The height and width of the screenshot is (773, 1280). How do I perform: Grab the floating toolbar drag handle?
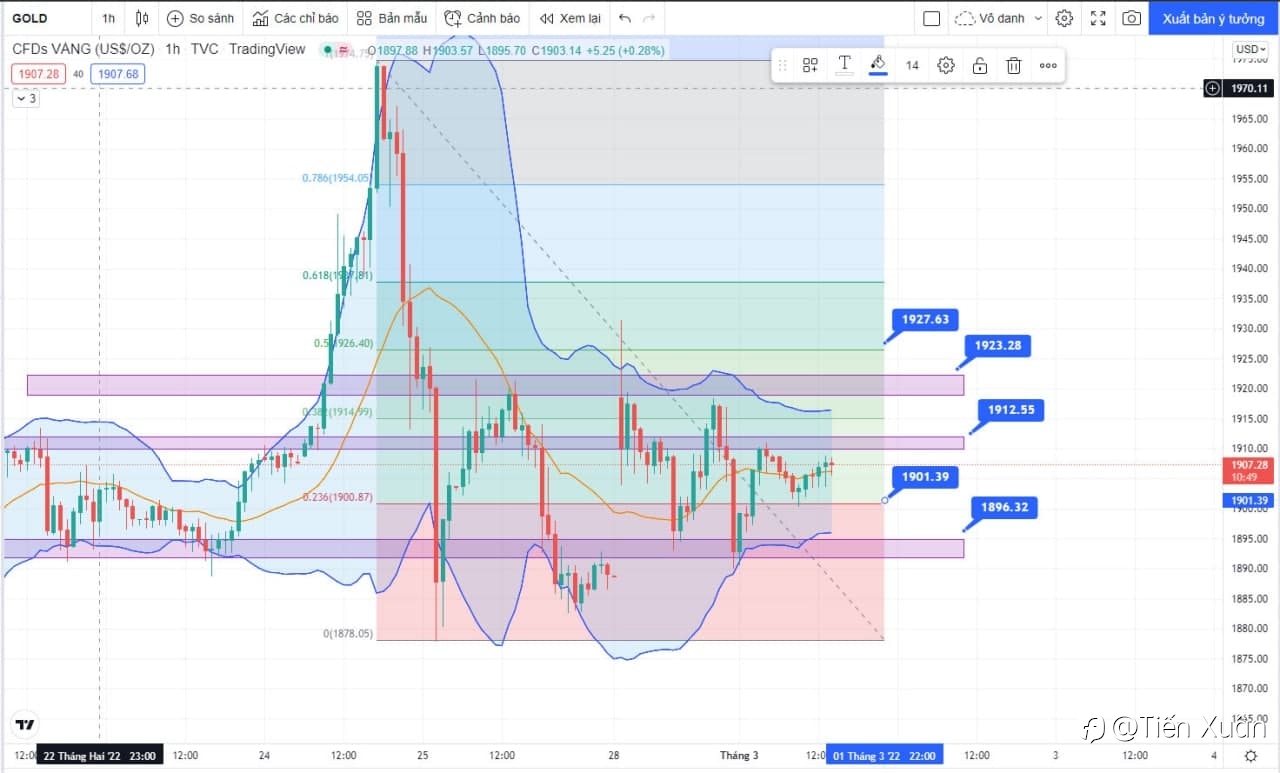coord(782,65)
